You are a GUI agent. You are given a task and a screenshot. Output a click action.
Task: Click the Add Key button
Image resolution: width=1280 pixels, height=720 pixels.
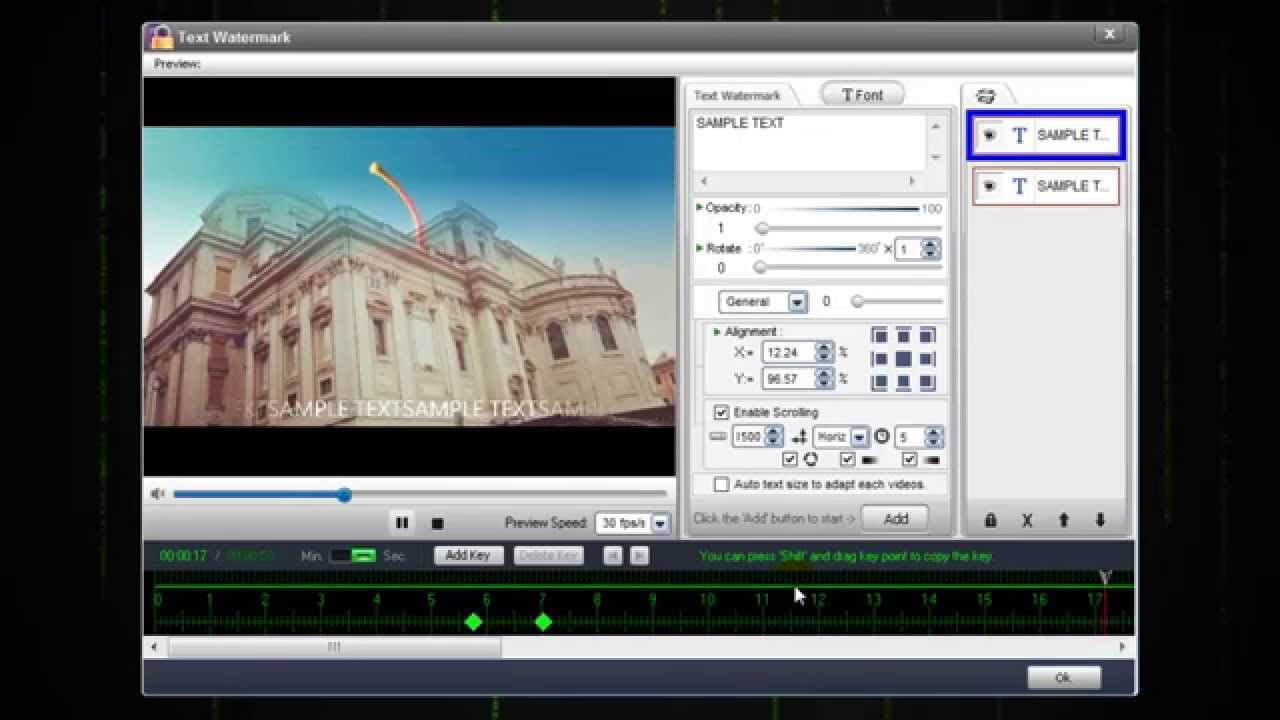click(x=468, y=555)
